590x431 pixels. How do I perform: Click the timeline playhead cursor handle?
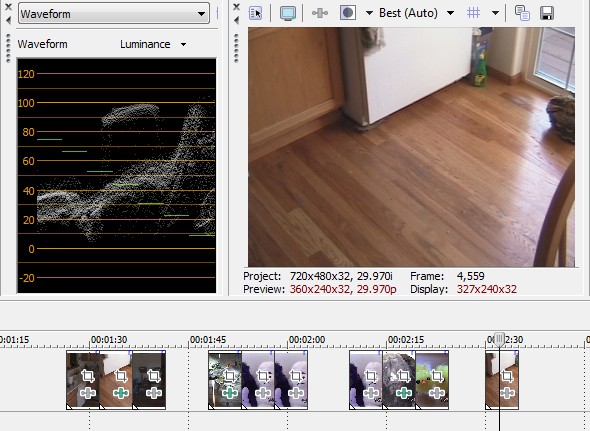click(499, 339)
